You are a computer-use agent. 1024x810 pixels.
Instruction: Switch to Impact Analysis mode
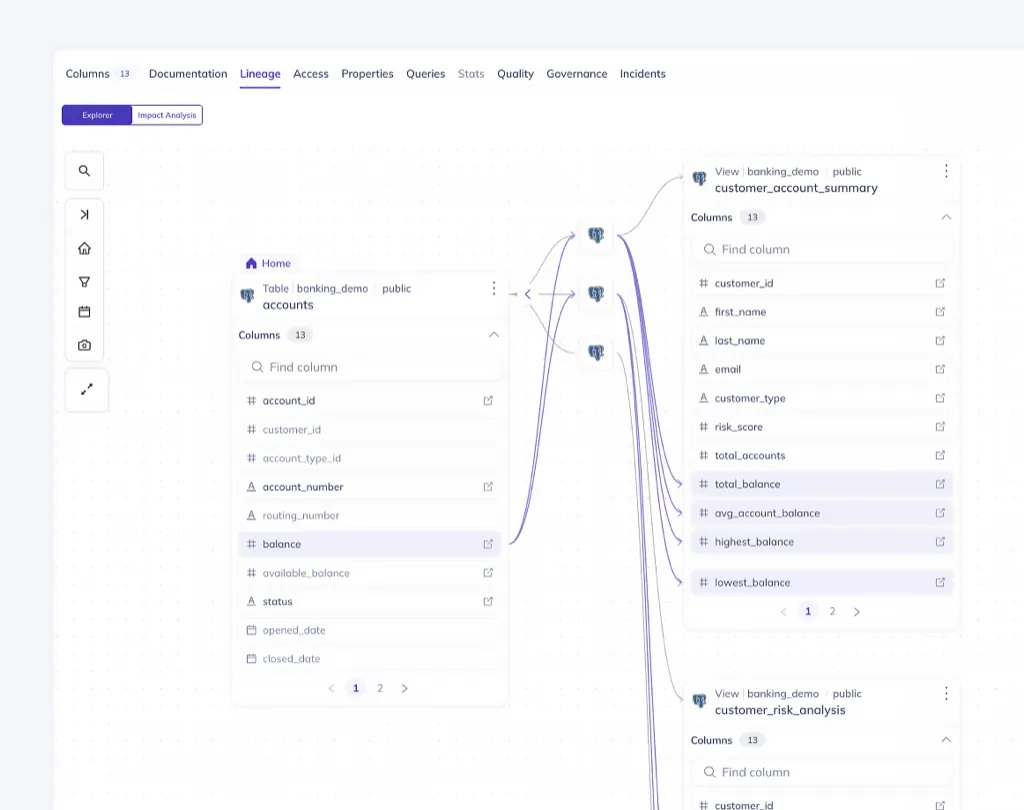(x=167, y=115)
